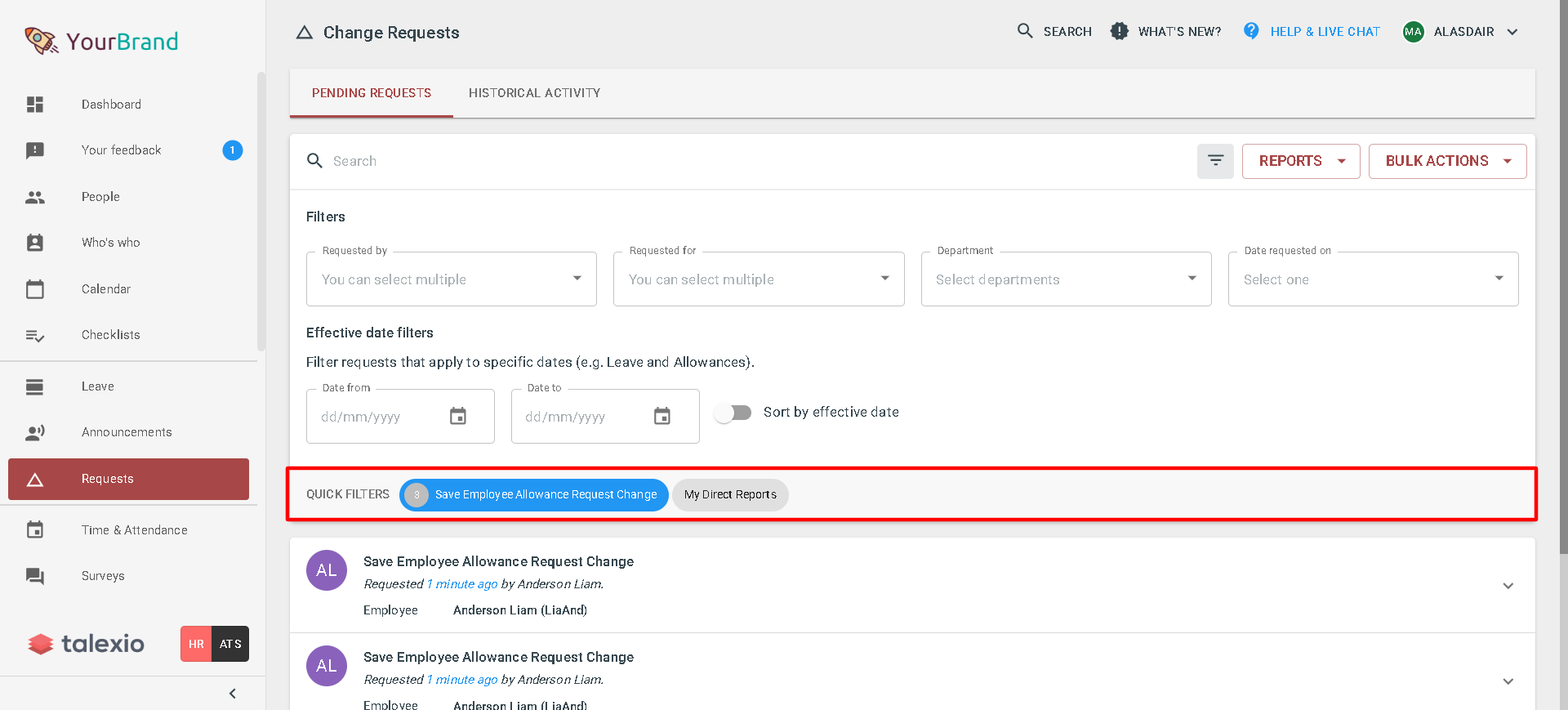Open Time & Attendance in the sidebar
The height and width of the screenshot is (710, 1568).
pyautogui.click(x=135, y=530)
